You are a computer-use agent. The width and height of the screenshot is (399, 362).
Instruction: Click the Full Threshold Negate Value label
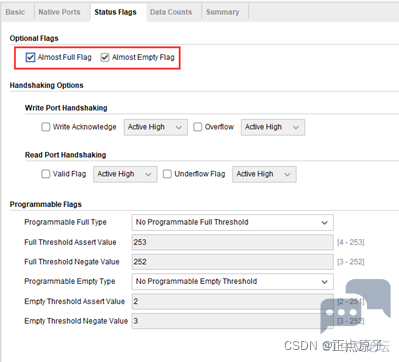coord(72,262)
